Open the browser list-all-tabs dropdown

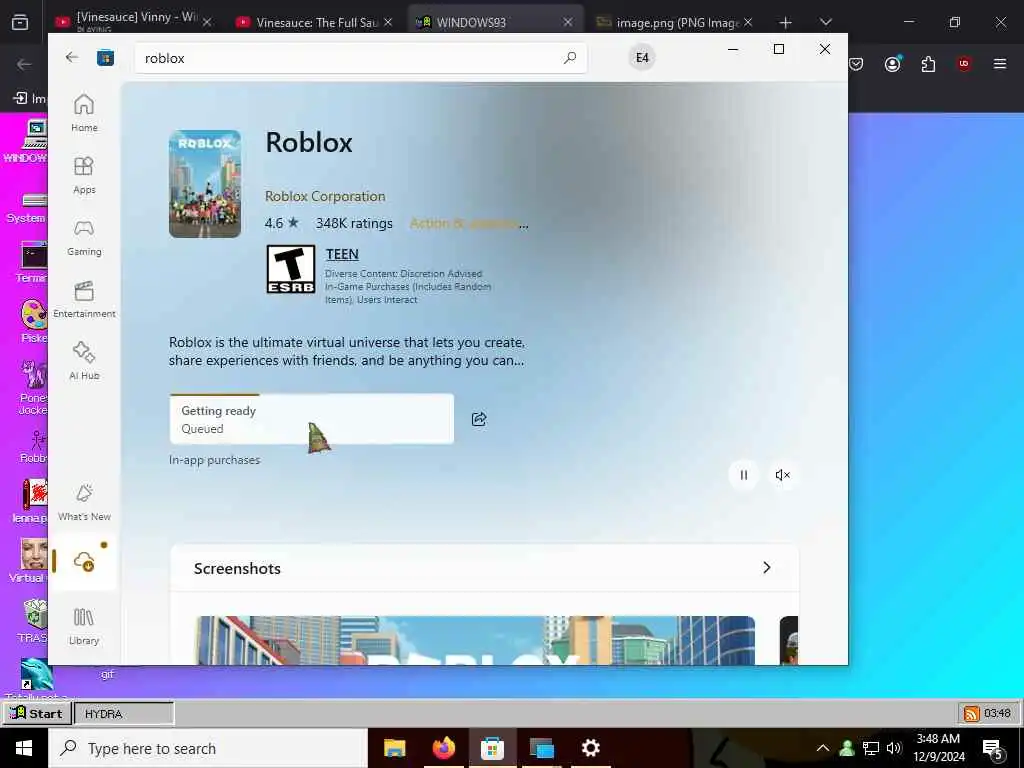[825, 22]
